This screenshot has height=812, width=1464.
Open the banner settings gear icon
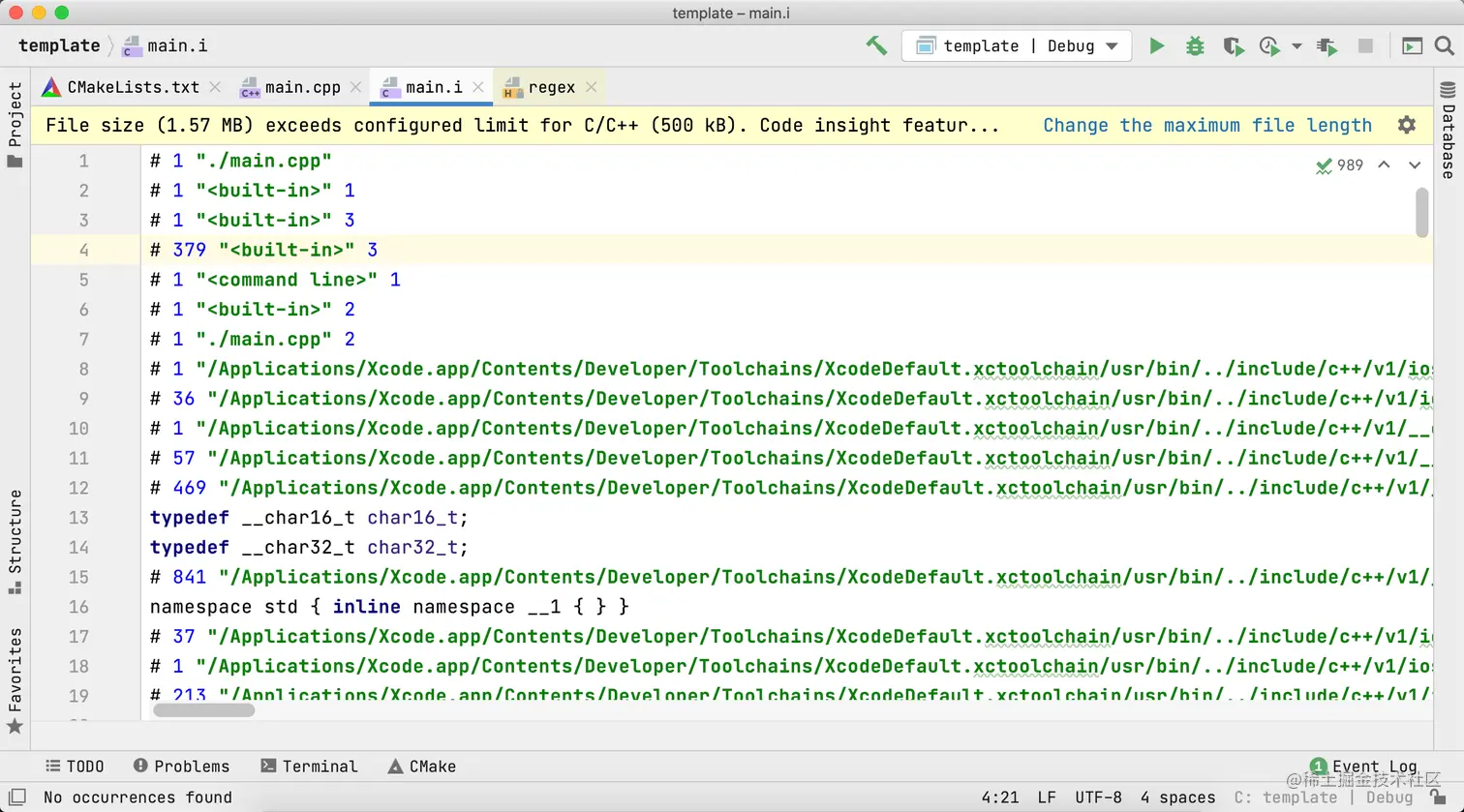[x=1407, y=125]
